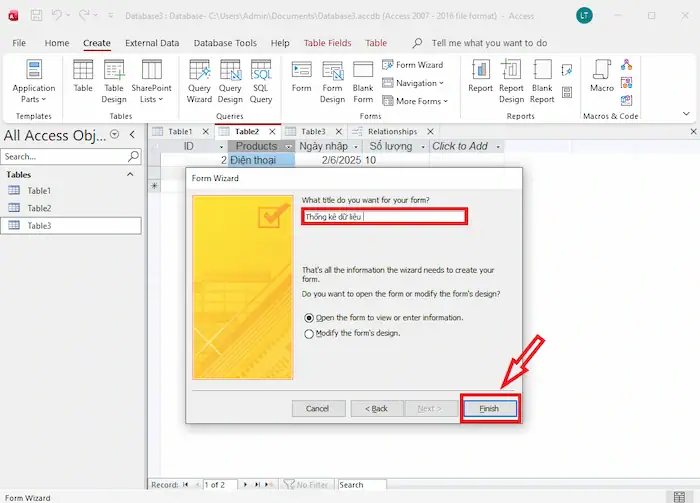
Task: Select Table1 in the navigation pane
Action: tap(39, 190)
